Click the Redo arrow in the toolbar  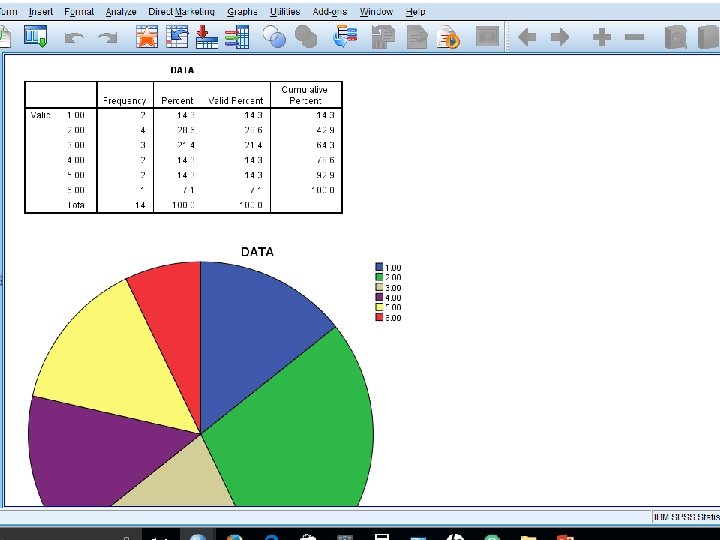pyautogui.click(x=108, y=38)
